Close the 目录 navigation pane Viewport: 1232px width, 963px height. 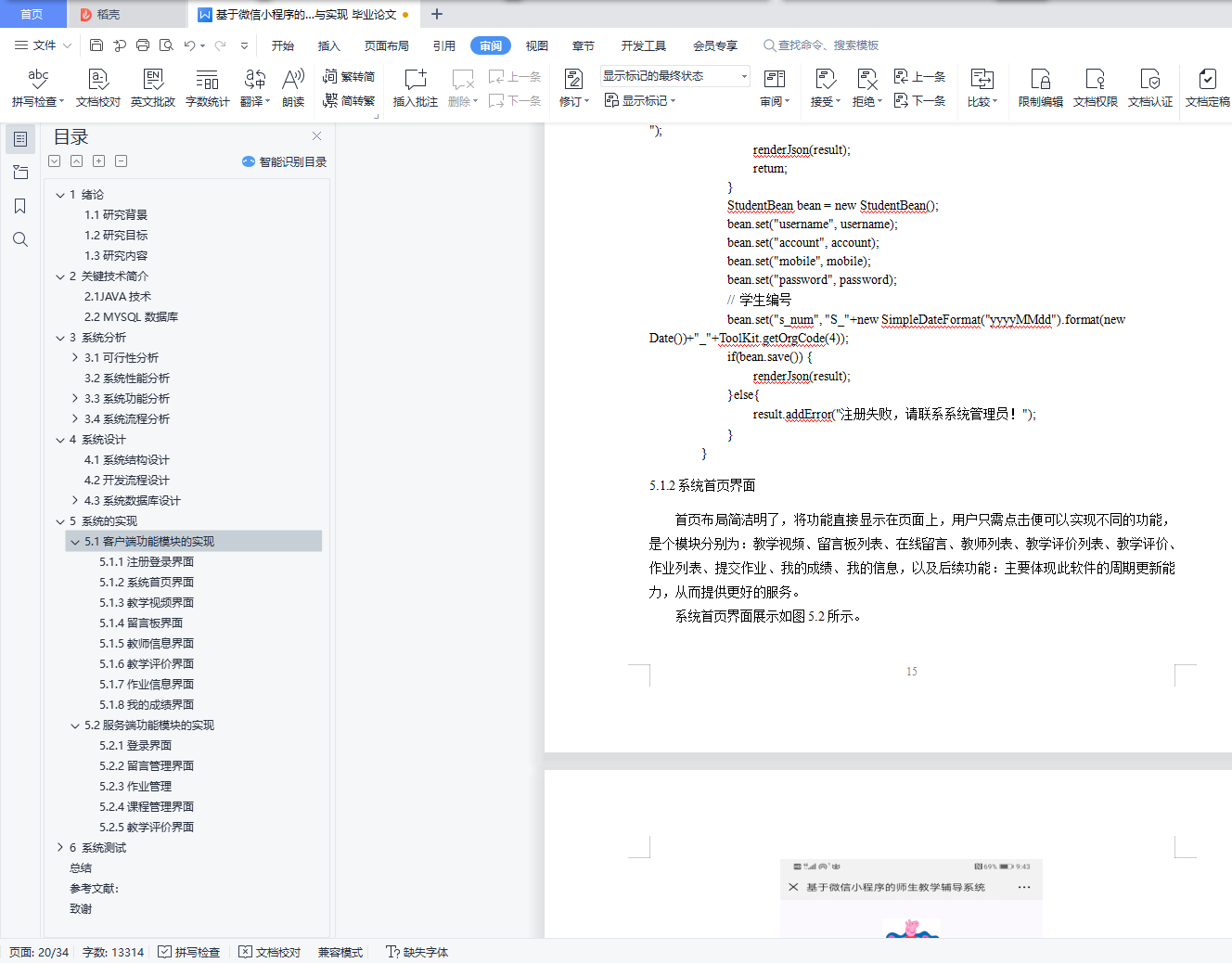coord(316,136)
